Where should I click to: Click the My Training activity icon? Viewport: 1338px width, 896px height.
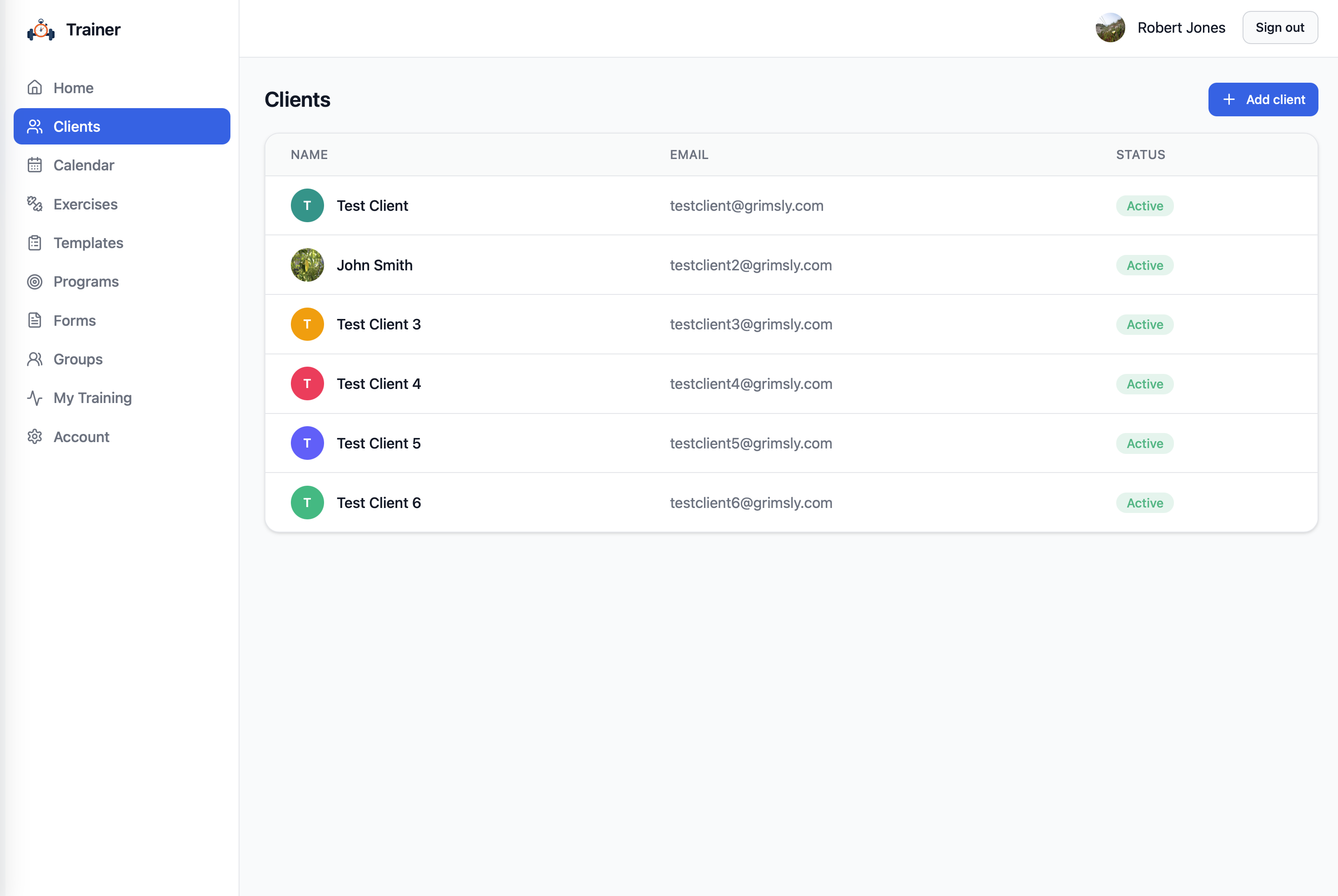[35, 398]
